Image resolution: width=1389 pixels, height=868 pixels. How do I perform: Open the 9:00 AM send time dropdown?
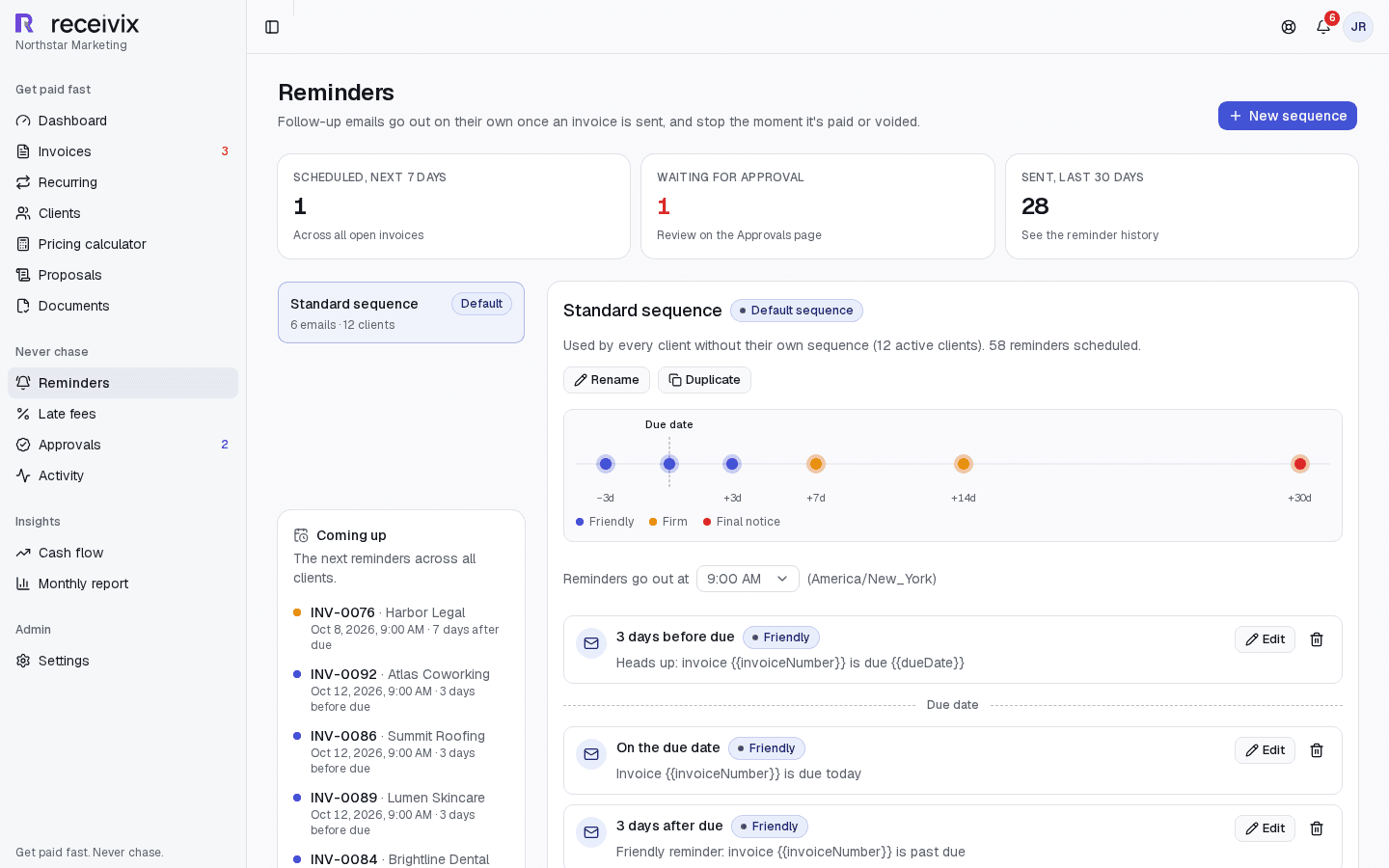coord(748,579)
